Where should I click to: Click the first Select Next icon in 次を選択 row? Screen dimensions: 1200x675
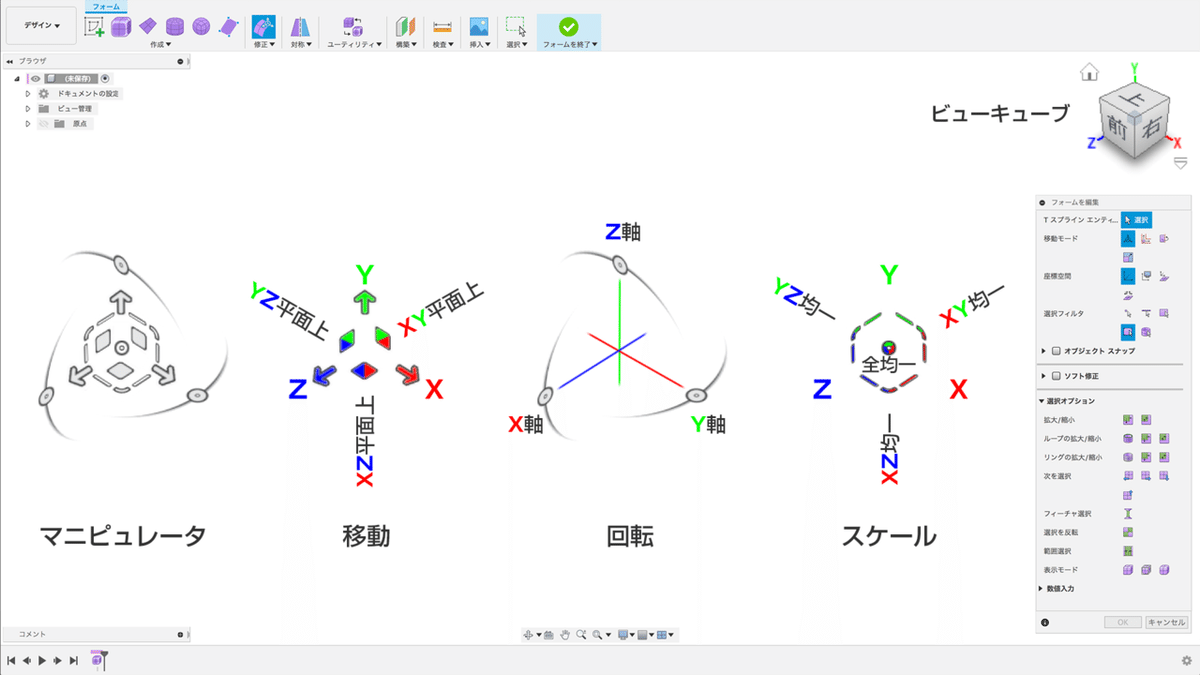point(1128,476)
